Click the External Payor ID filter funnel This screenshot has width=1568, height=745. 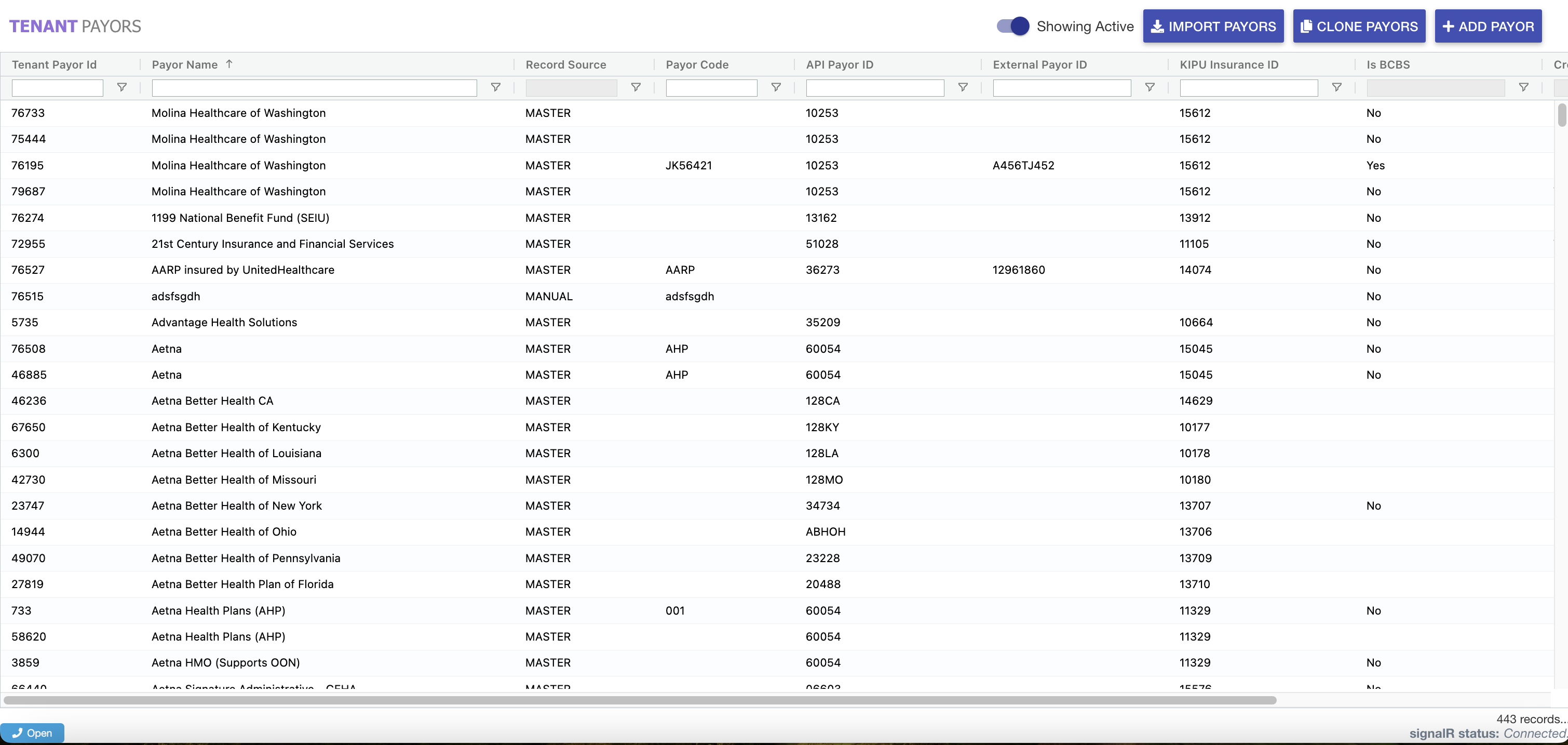[1149, 88]
